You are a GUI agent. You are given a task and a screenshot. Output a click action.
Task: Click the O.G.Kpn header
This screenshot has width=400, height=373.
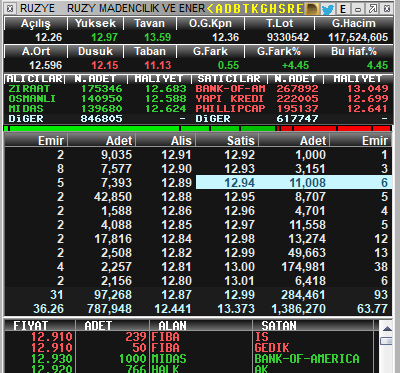click(210, 23)
